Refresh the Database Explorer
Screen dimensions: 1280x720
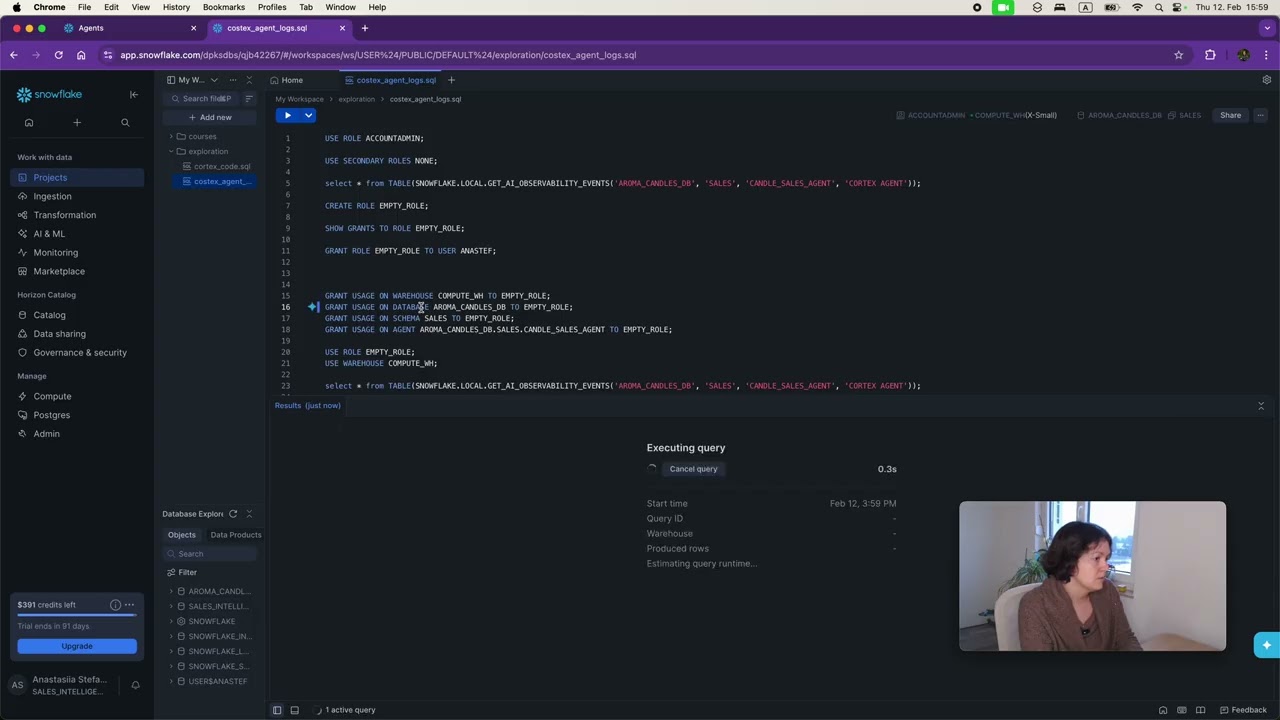coord(233,514)
